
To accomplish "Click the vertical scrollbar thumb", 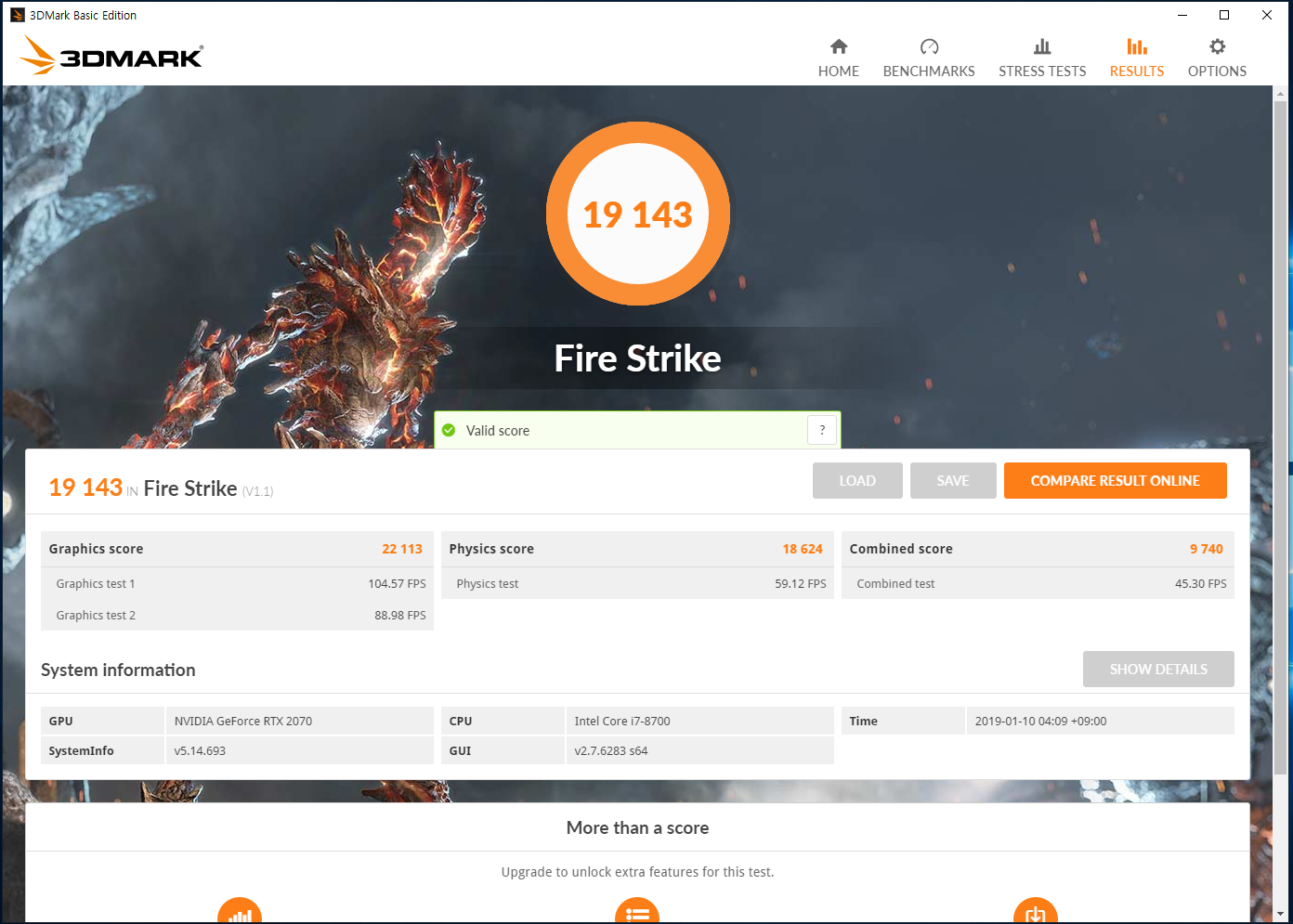I will click(1280, 436).
